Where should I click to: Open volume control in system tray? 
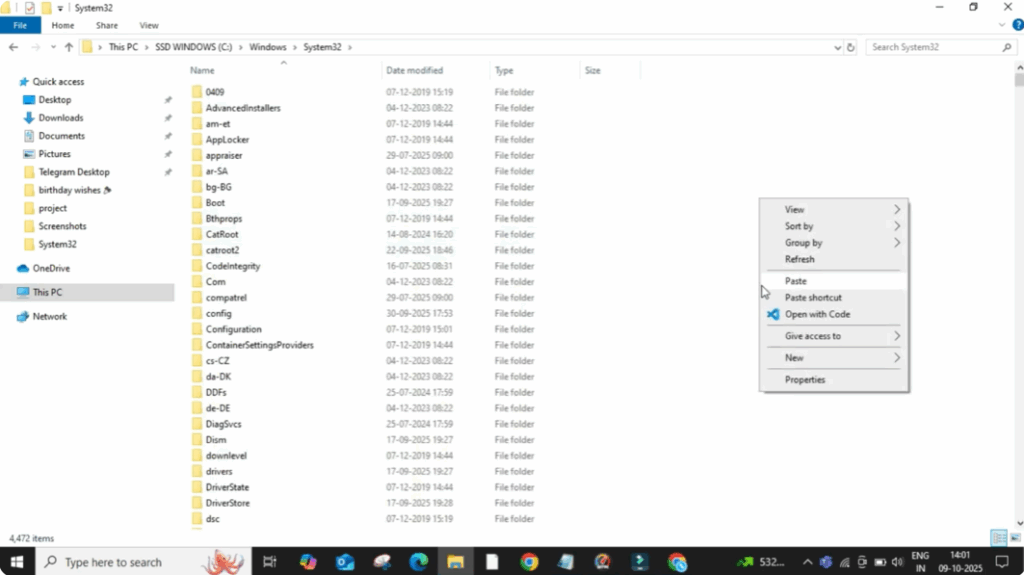click(x=898, y=562)
